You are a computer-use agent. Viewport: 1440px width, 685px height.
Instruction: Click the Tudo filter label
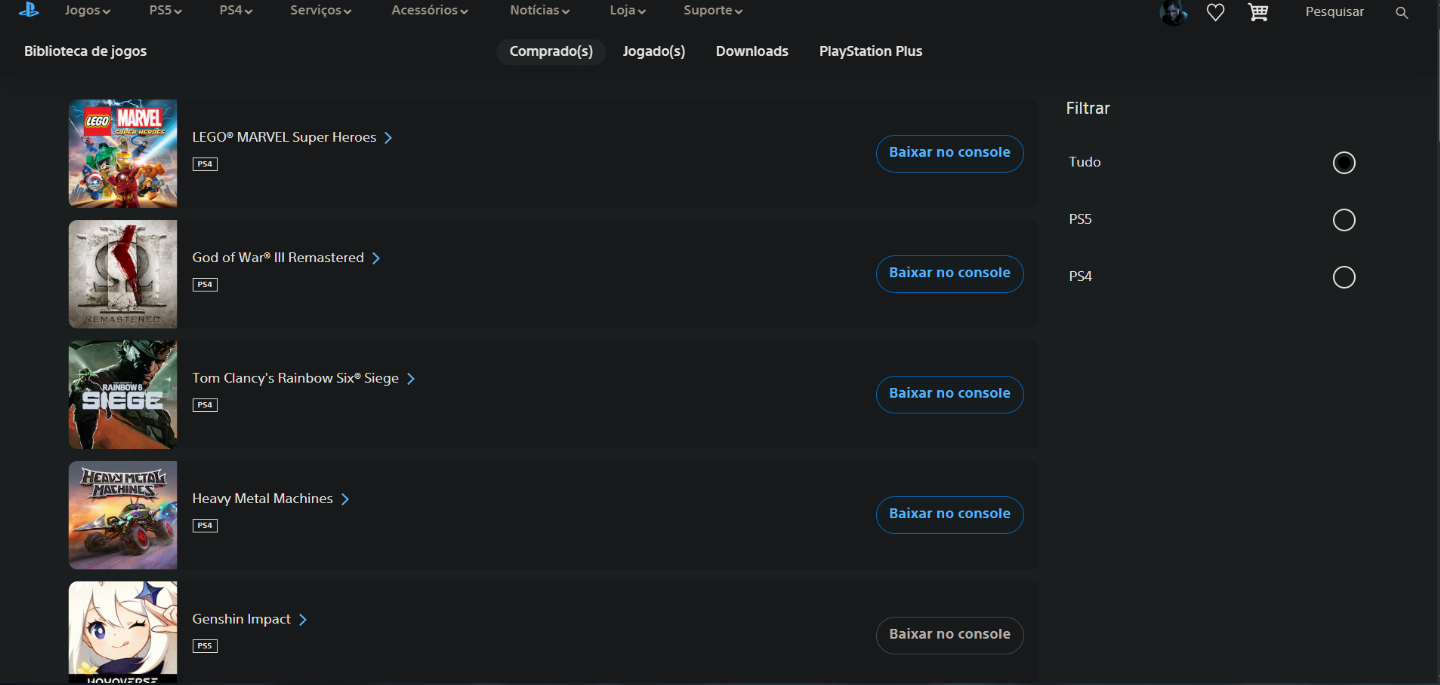coord(1085,162)
